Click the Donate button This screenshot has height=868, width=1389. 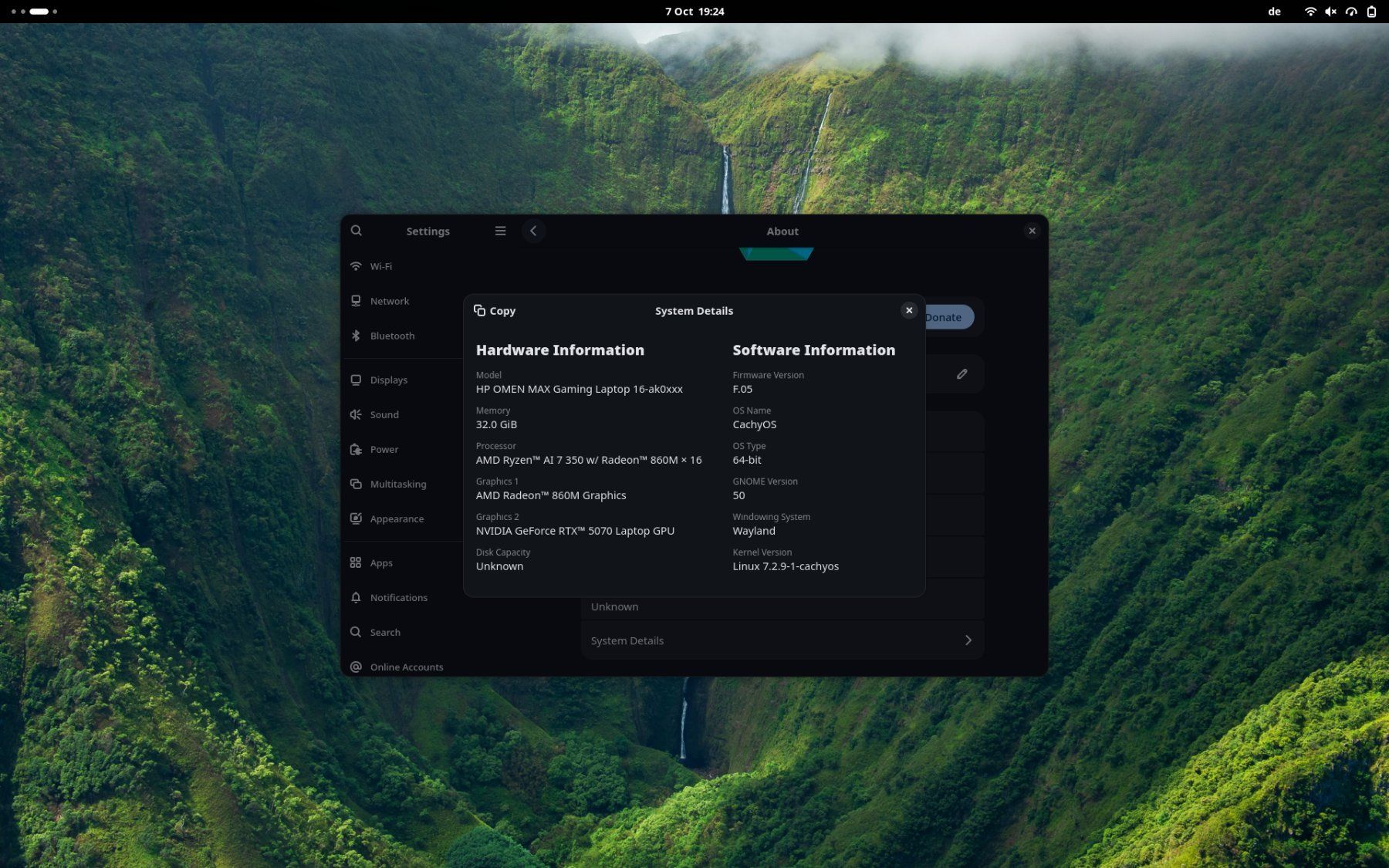(948, 317)
